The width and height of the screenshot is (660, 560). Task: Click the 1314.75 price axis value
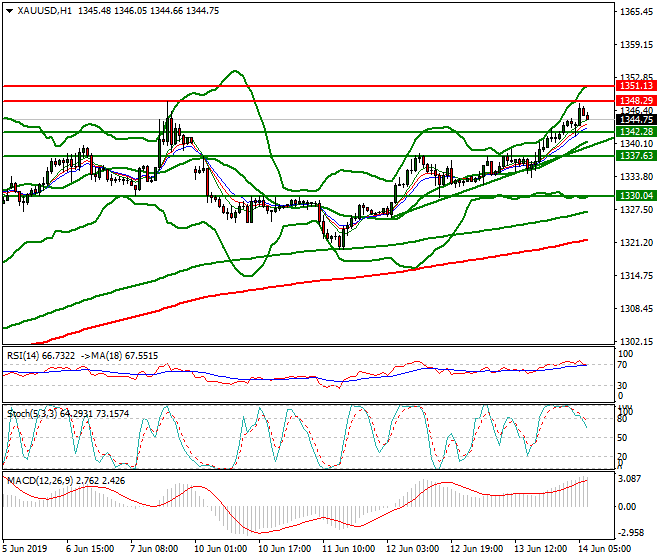[636, 276]
